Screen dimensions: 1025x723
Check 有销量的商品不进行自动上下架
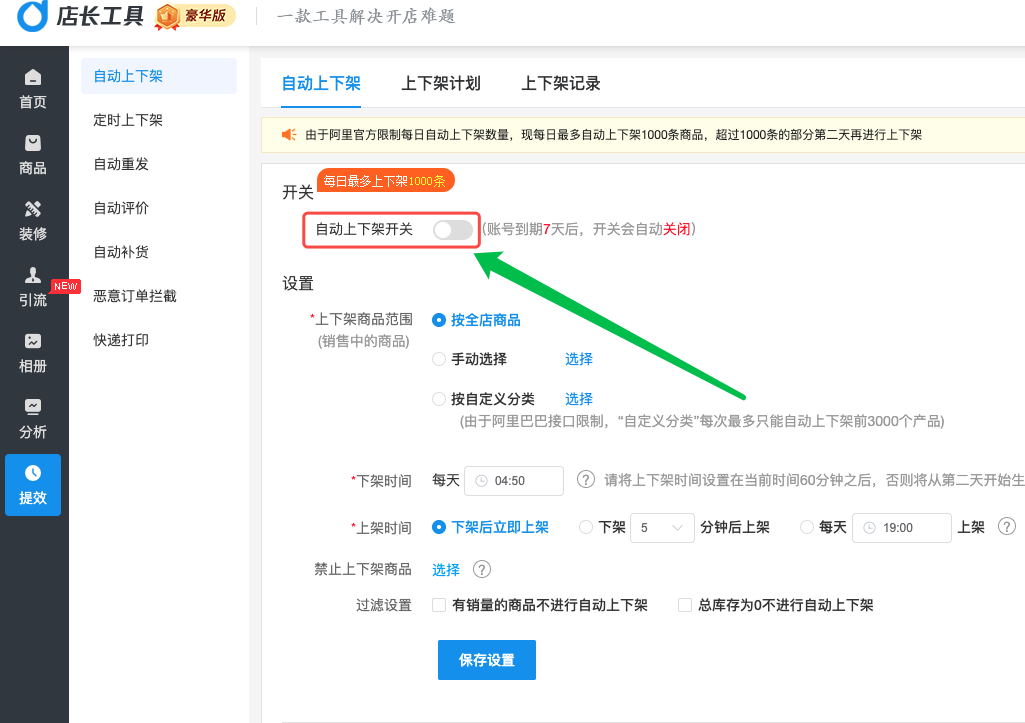439,605
